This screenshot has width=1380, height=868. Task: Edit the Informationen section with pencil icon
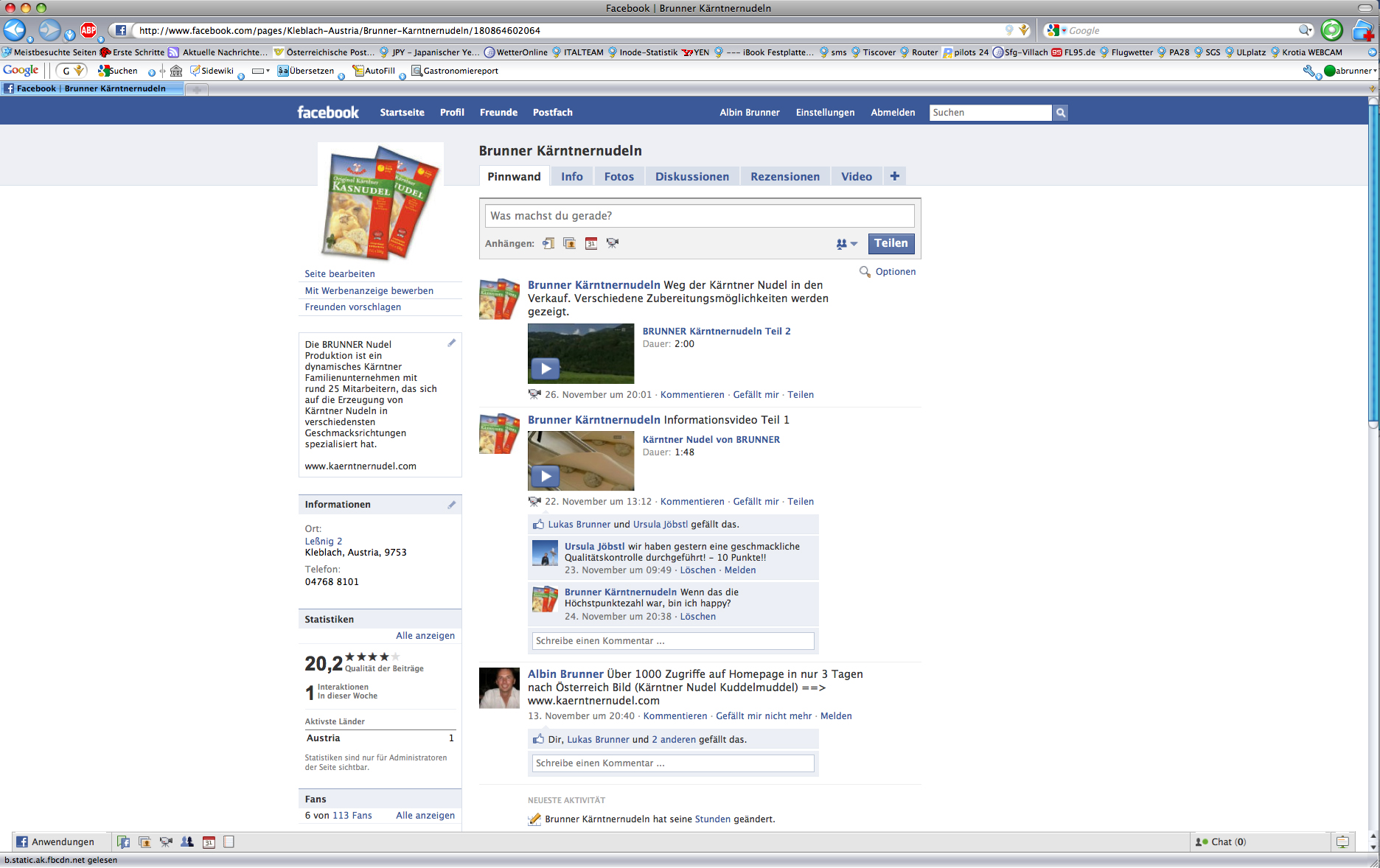[451, 505]
